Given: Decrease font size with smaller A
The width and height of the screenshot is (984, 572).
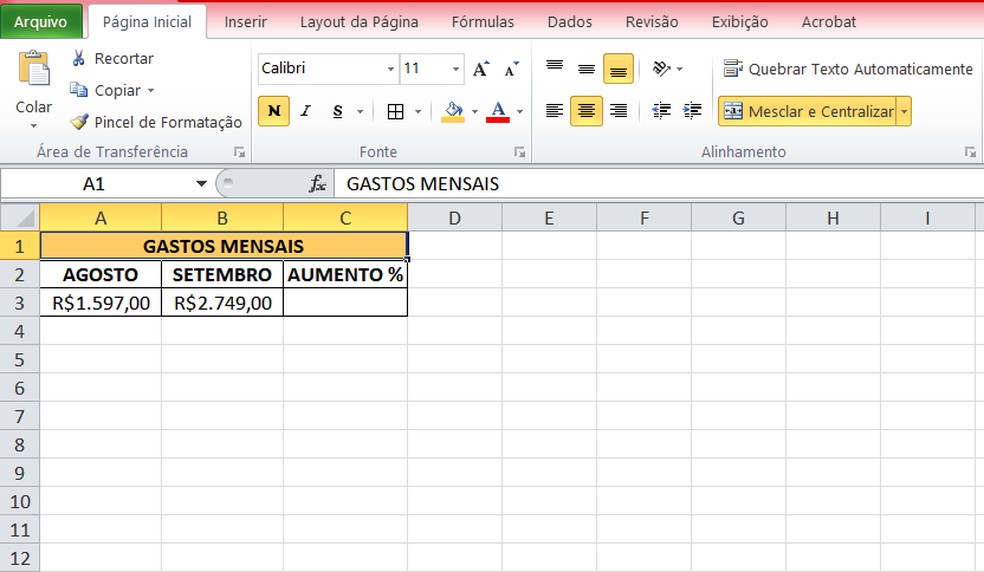Looking at the screenshot, I should pos(511,68).
